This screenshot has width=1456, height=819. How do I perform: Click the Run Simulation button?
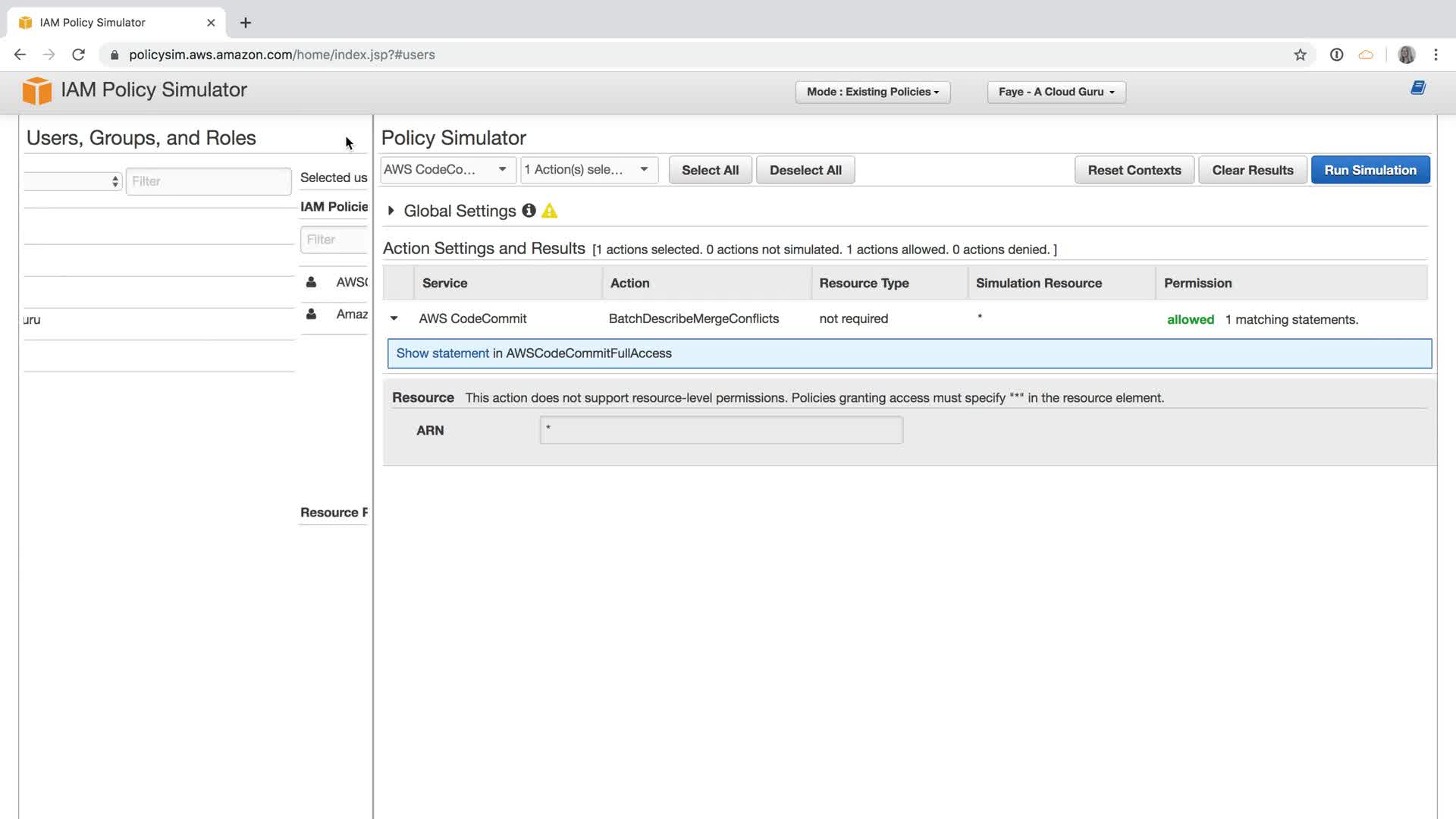(1370, 170)
